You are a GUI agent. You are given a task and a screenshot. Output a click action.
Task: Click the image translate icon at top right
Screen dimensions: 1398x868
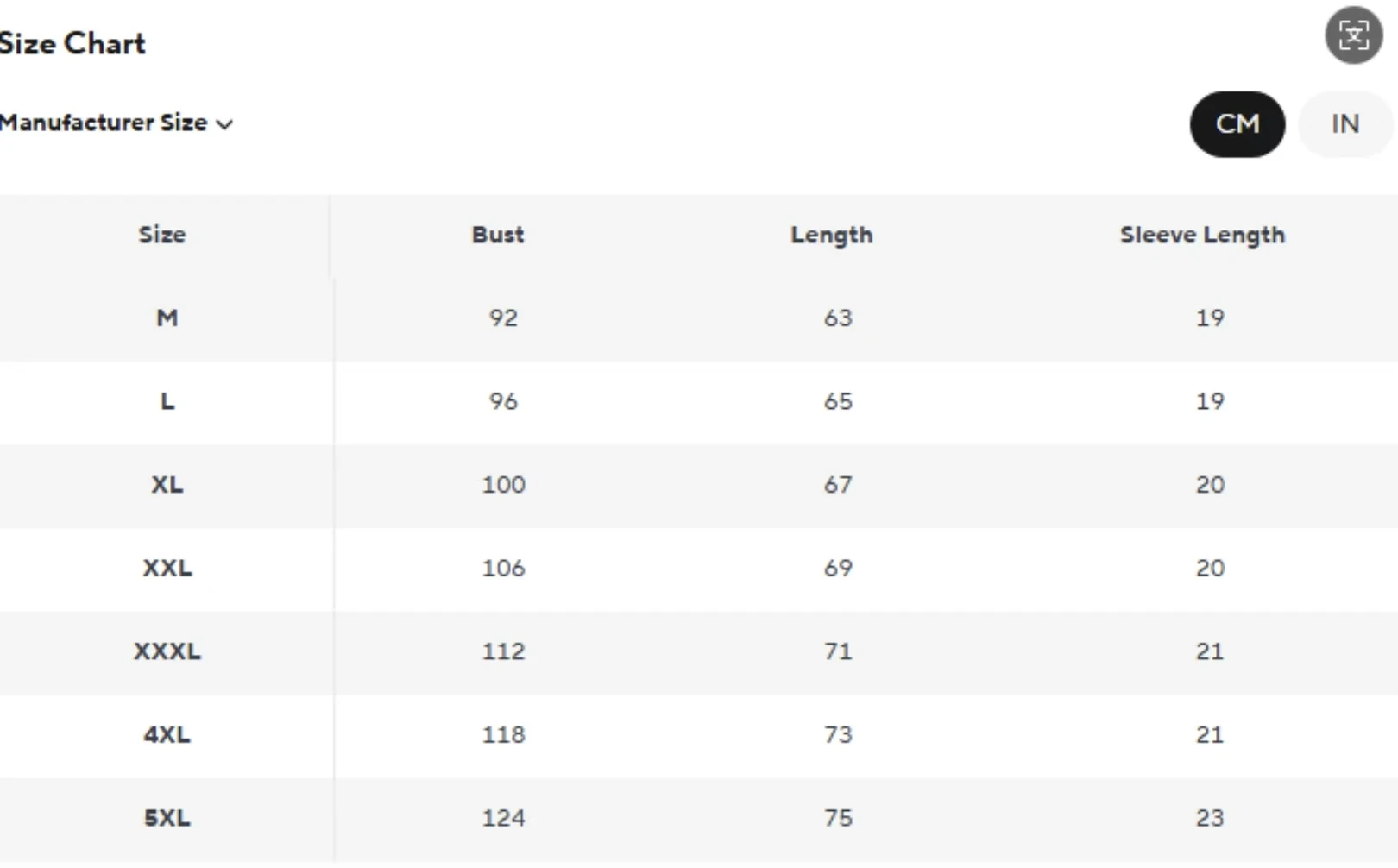(1353, 35)
